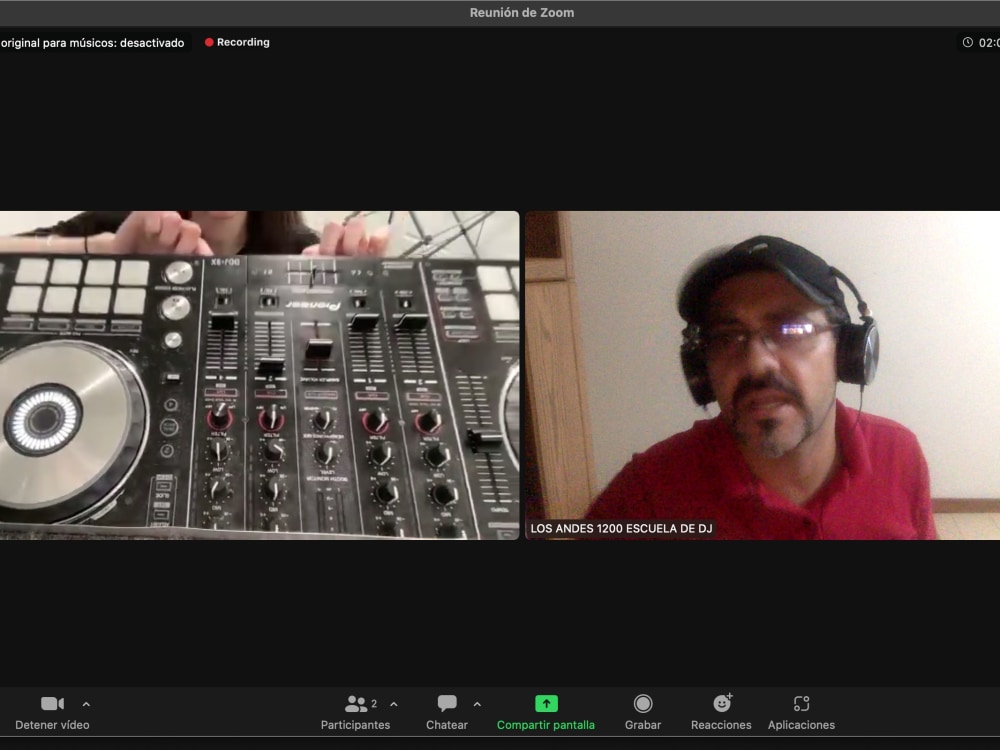
Task: Open the Participantes panel icon
Action: tap(356, 703)
